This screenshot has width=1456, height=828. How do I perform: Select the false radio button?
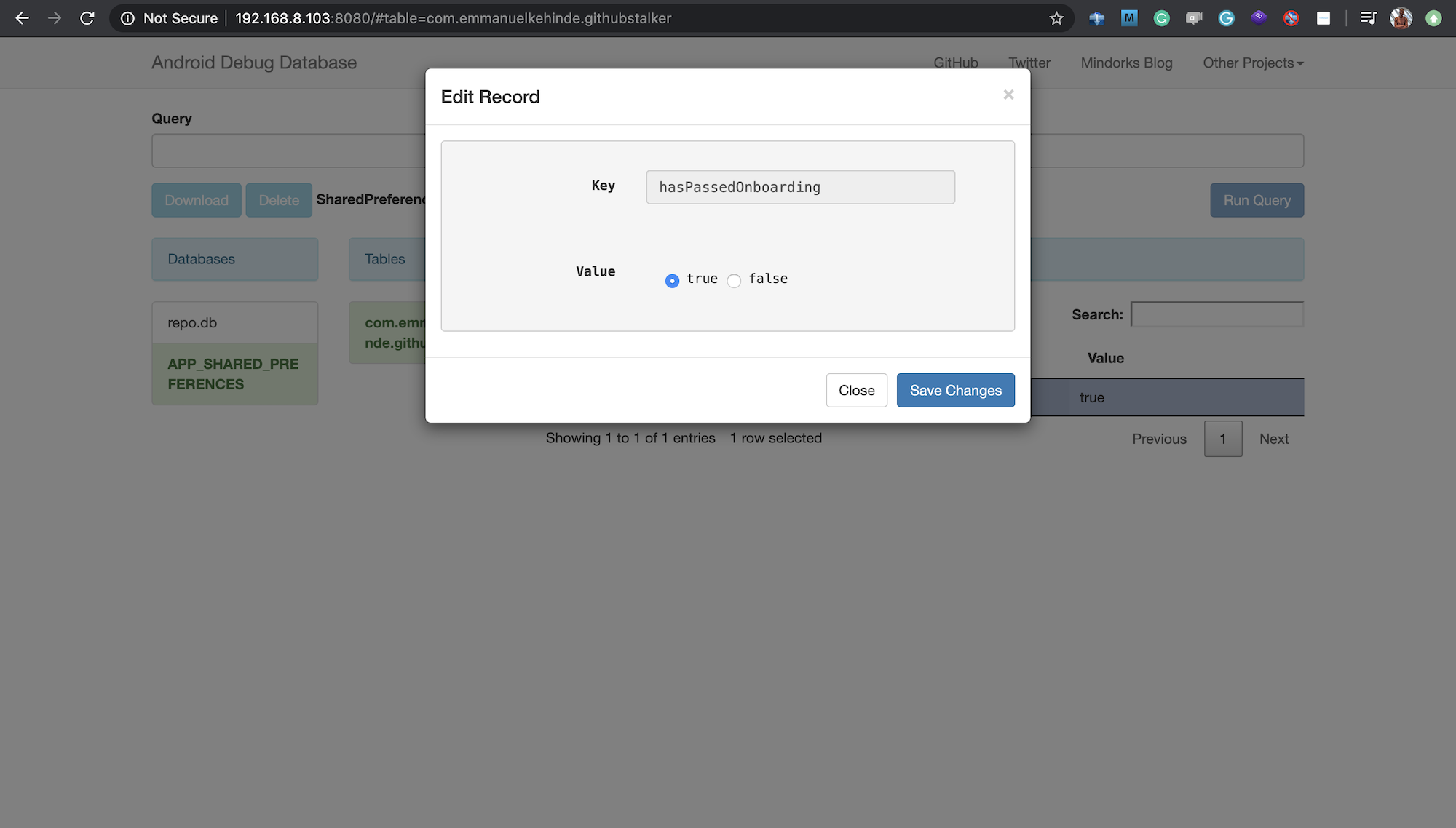coord(734,280)
